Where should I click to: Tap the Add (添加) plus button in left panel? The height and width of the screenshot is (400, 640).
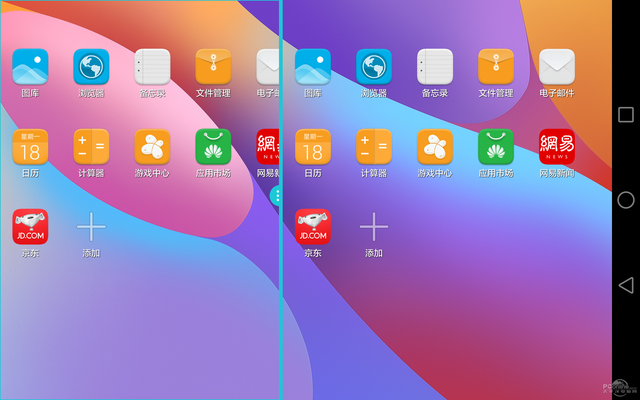[x=91, y=227]
